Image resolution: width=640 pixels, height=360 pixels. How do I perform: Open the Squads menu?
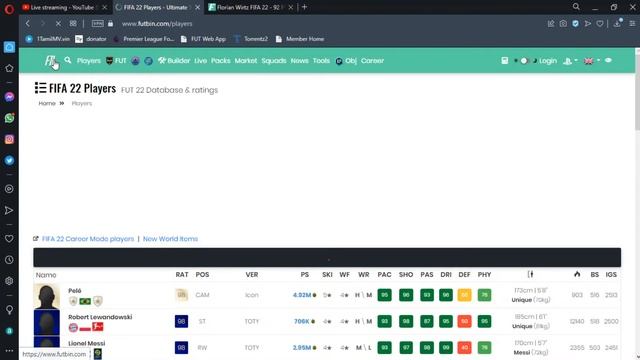(x=274, y=61)
